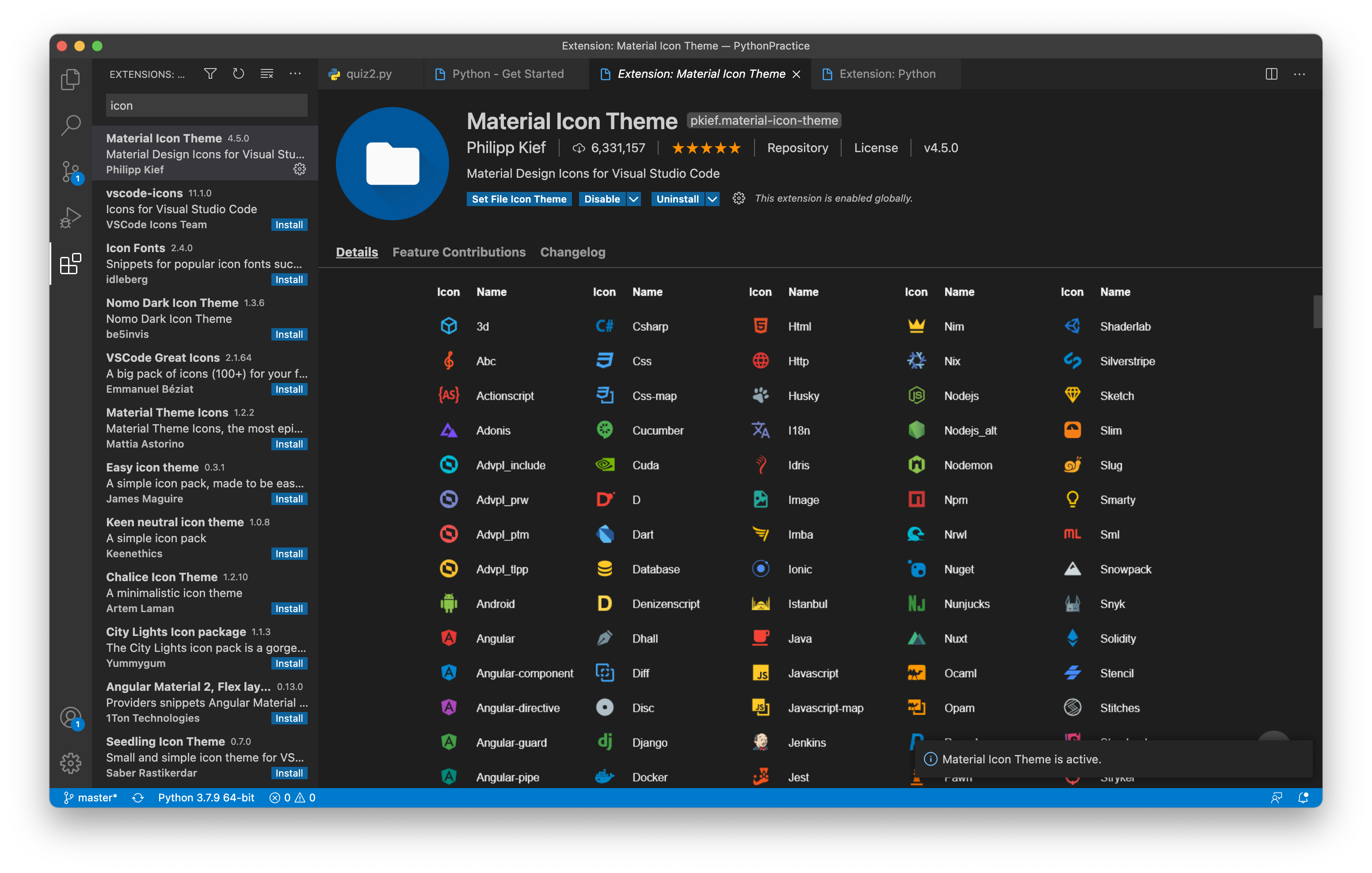1372x873 pixels.
Task: Install City Lights Icon package
Action: pos(289,663)
